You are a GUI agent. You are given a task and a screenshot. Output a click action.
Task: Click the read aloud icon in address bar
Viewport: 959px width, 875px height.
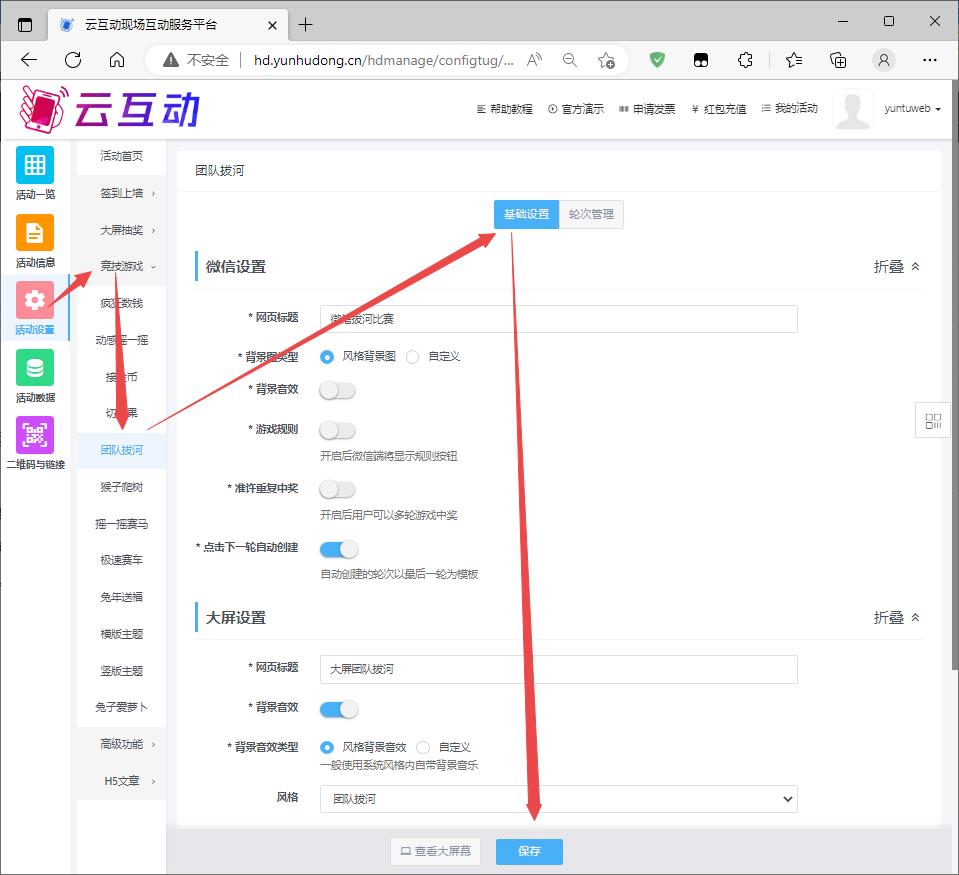[x=534, y=60]
